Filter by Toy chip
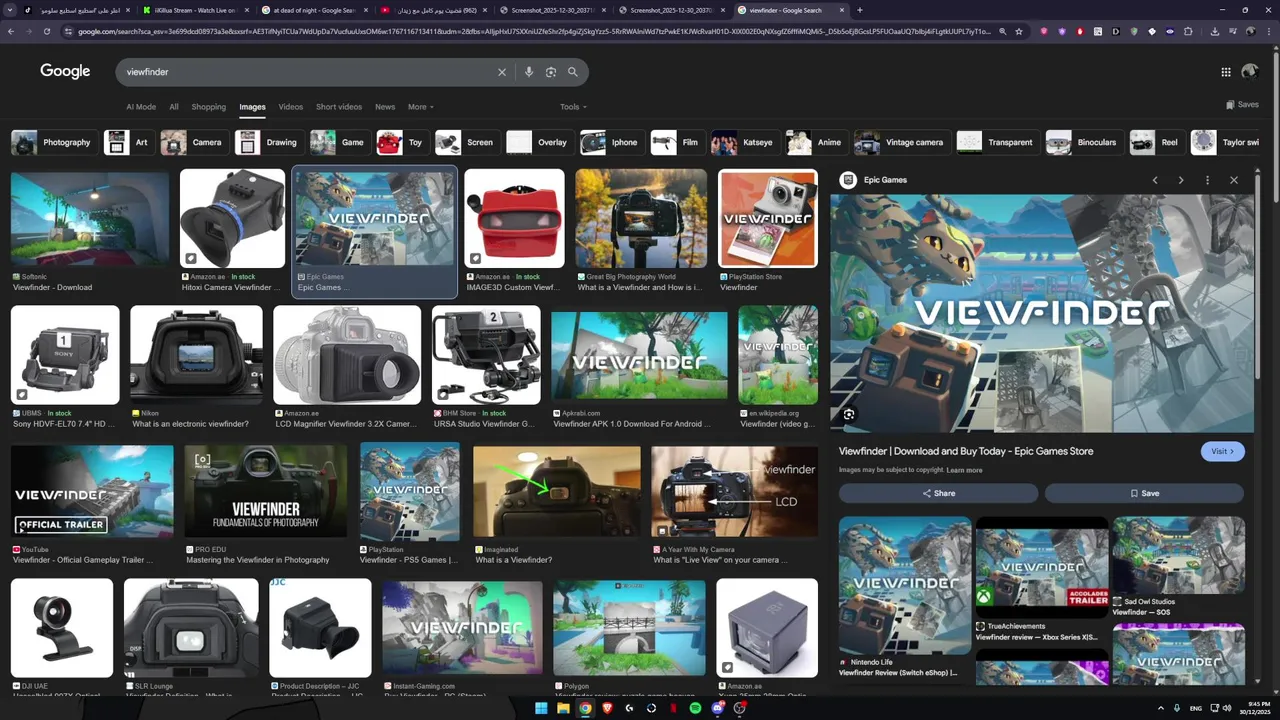The height and width of the screenshot is (720, 1280). [x=401, y=142]
